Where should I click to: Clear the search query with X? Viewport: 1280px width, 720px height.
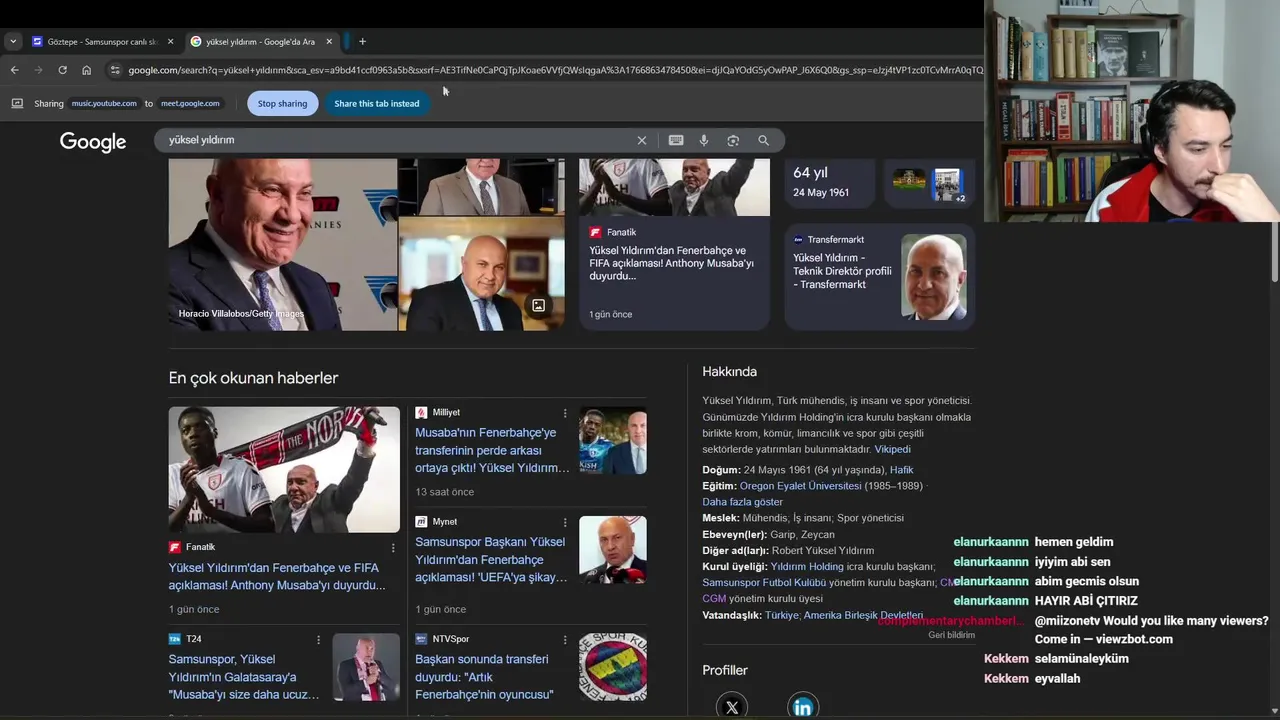coord(642,141)
